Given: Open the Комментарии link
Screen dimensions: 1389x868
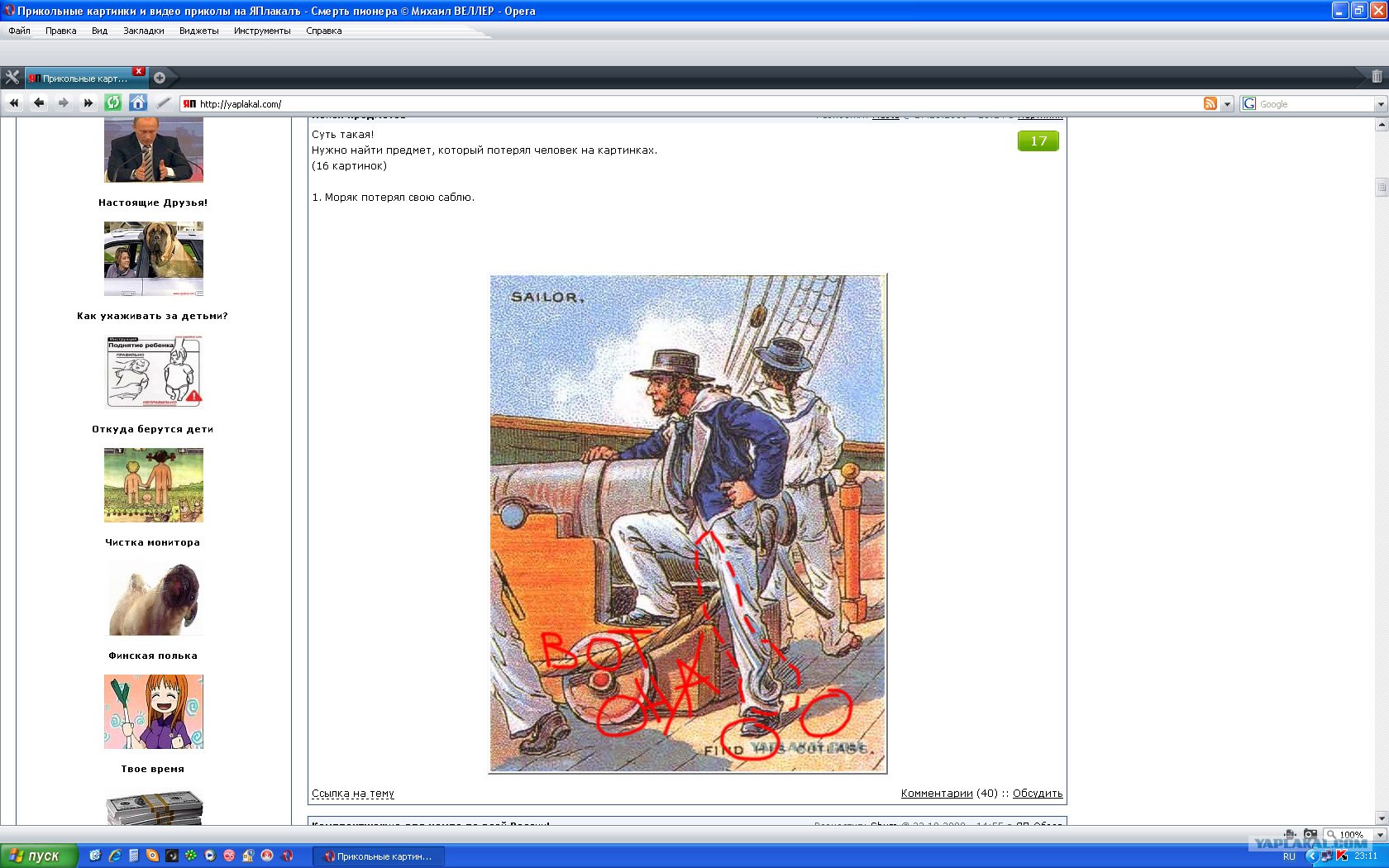Looking at the screenshot, I should pyautogui.click(x=937, y=794).
